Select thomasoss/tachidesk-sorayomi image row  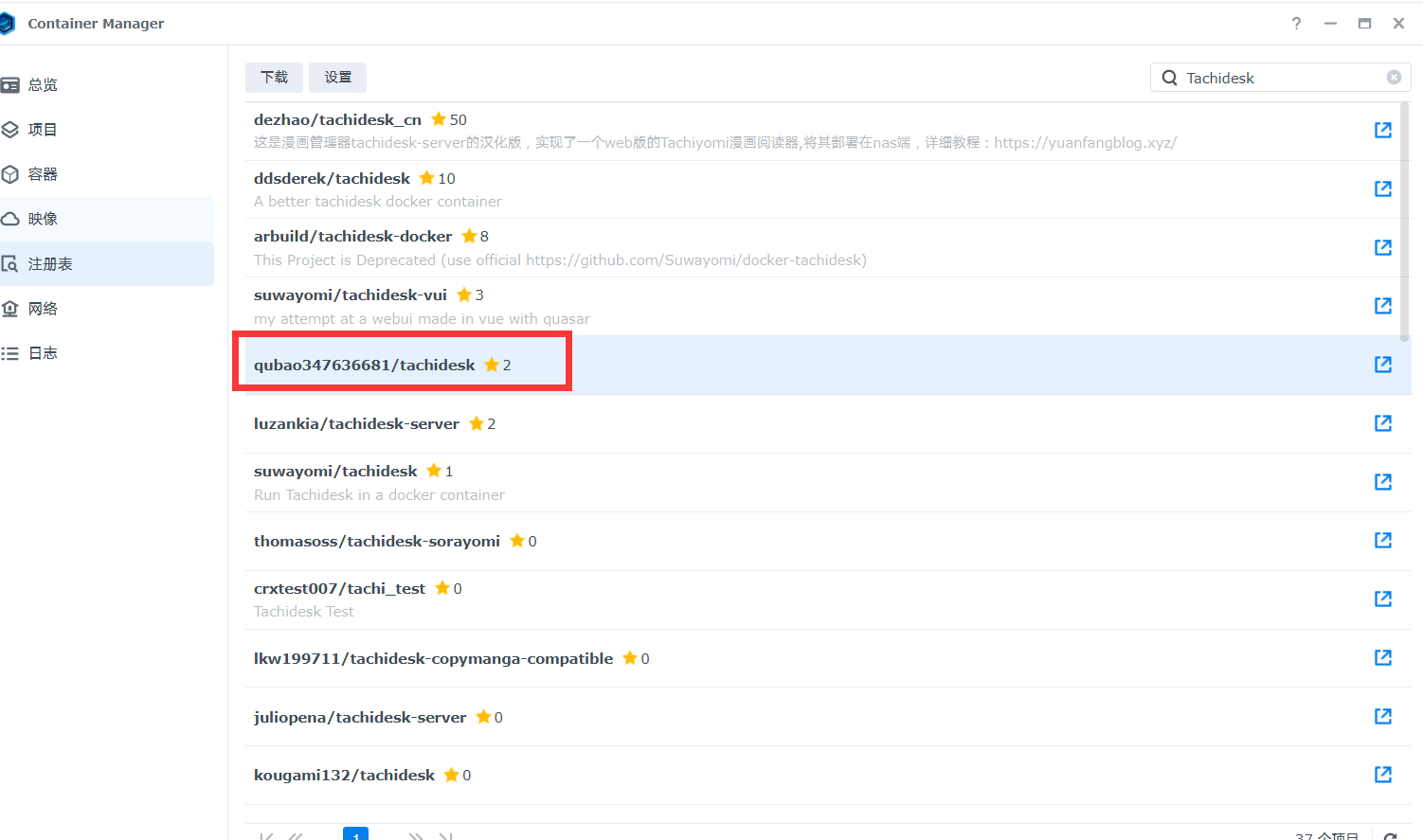pyautogui.click(x=828, y=542)
